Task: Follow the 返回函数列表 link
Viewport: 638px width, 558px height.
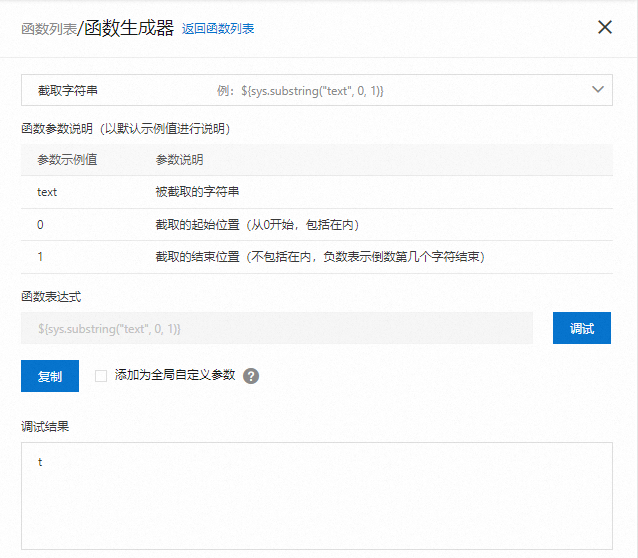Action: 218,29
